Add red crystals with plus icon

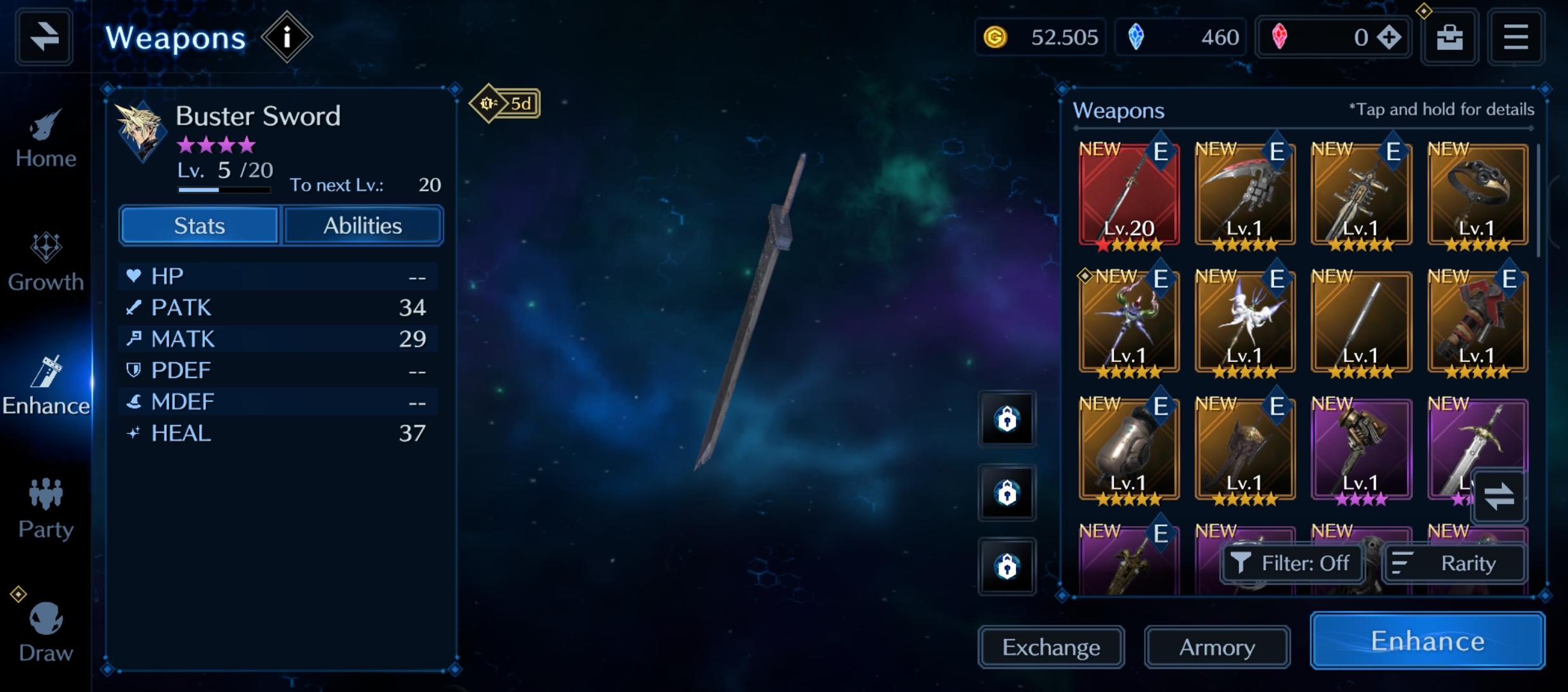coord(1389,37)
